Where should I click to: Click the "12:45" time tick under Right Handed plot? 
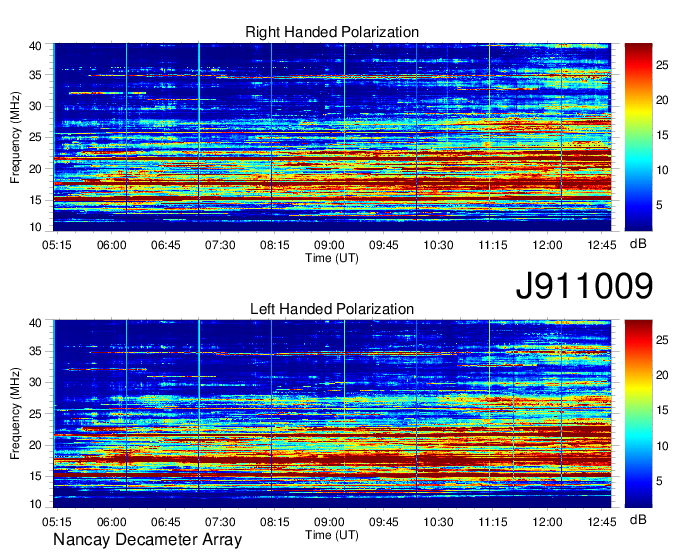602,245
